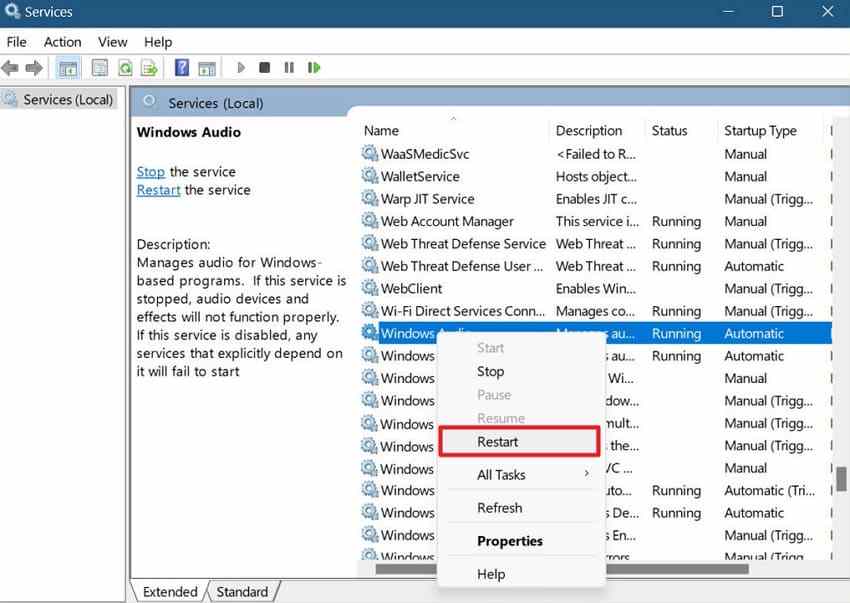The image size is (850, 603).
Task: Click Automatic startup of Windows Audio row
Action: coord(754,333)
